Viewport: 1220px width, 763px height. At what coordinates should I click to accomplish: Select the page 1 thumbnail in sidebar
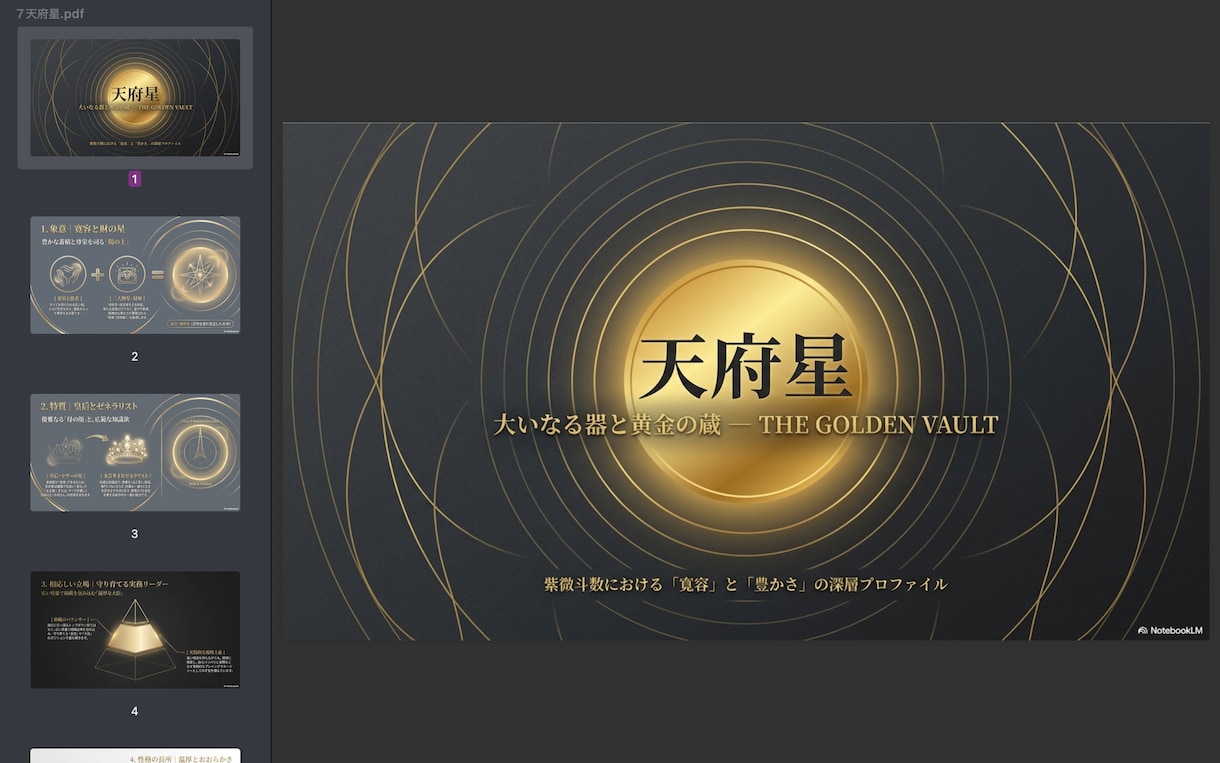coord(135,98)
